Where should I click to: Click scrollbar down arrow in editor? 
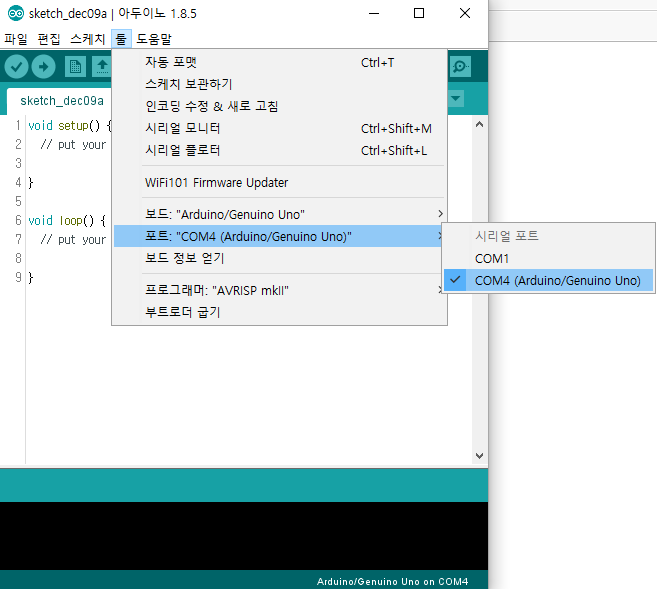(x=479, y=456)
